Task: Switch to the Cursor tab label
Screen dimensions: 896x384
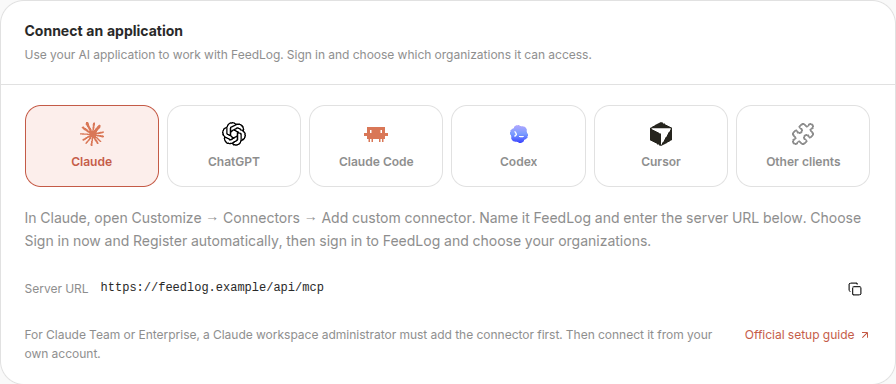Action: click(x=661, y=162)
